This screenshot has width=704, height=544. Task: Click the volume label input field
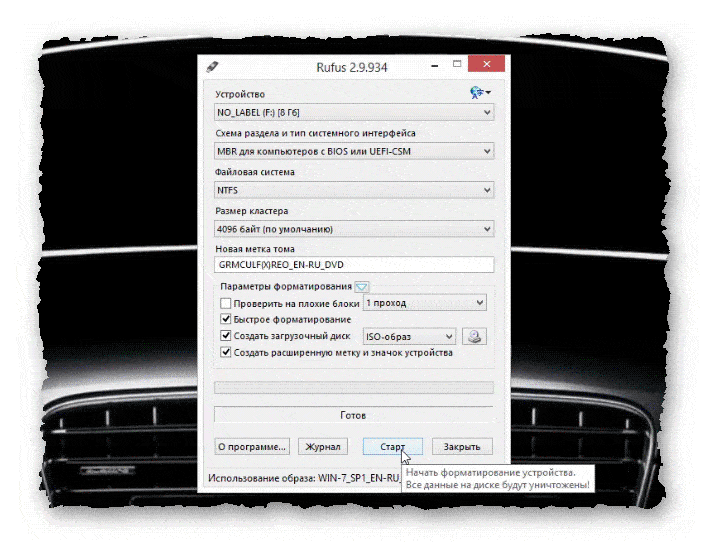coord(354,265)
